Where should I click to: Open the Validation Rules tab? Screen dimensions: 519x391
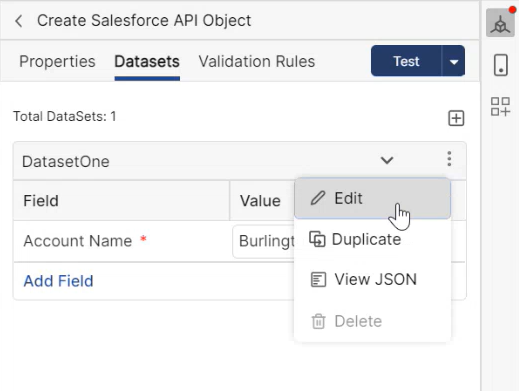point(257,62)
